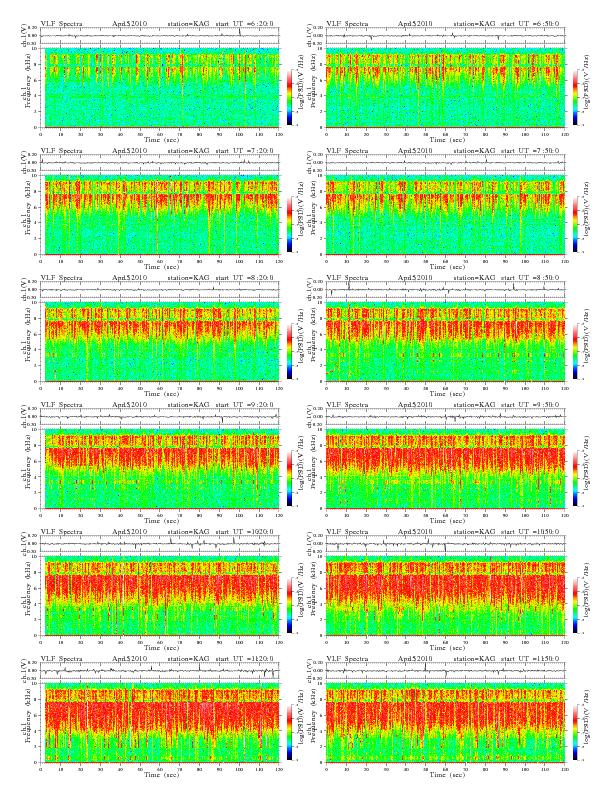
Task: Click the title text 'start UT =9:50:0'
Action: point(530,405)
